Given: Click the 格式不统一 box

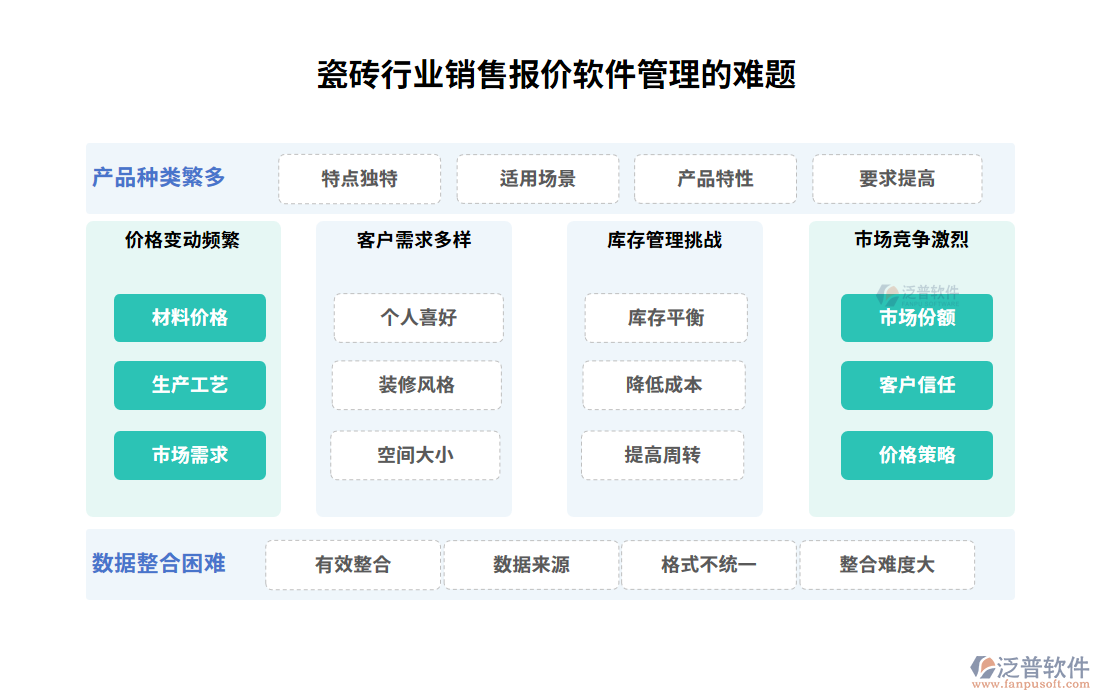Looking at the screenshot, I should point(709,565).
